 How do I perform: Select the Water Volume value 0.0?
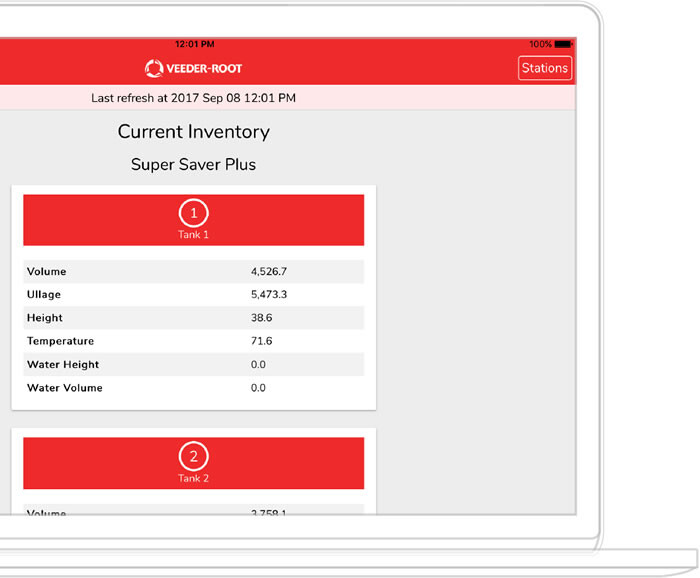258,388
